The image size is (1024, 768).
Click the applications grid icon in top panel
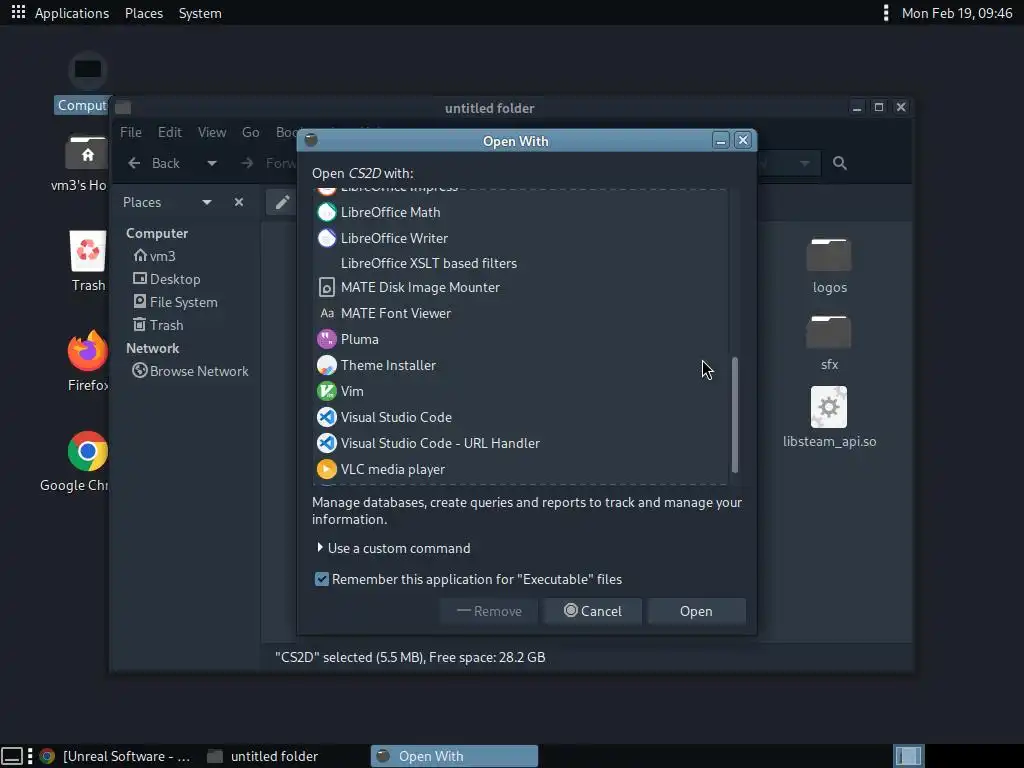click(18, 12)
